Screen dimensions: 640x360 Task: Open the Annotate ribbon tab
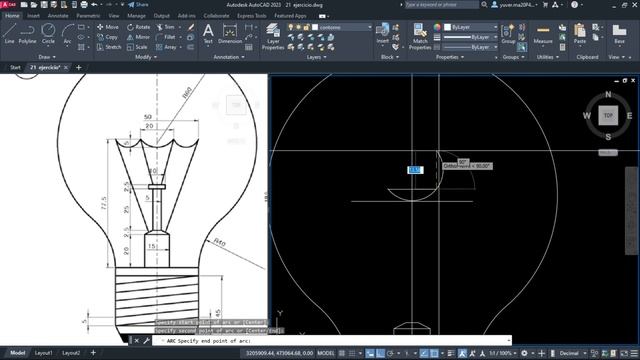pyautogui.click(x=58, y=16)
